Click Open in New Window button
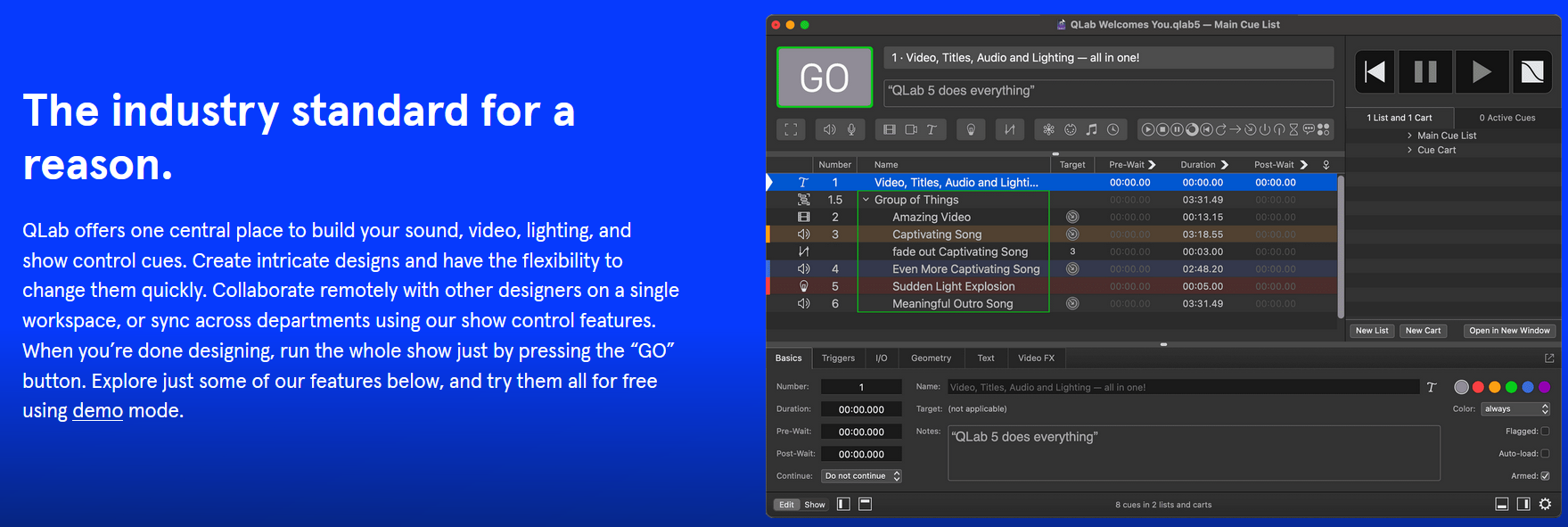This screenshot has width=1568, height=527. (1509, 331)
